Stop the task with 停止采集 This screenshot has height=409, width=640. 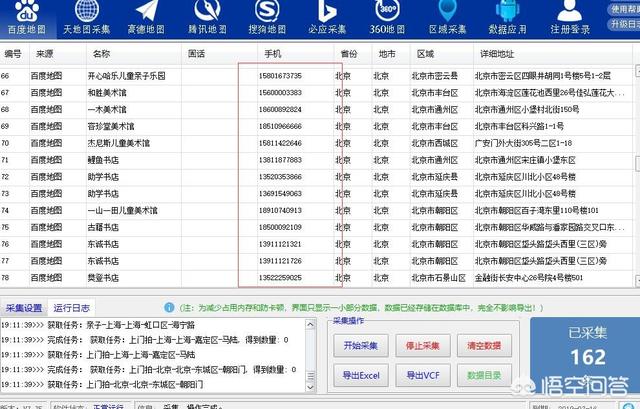point(422,346)
